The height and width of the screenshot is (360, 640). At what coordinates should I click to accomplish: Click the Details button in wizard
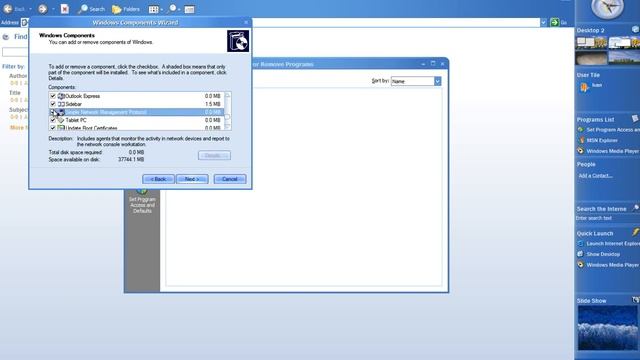[x=214, y=156]
